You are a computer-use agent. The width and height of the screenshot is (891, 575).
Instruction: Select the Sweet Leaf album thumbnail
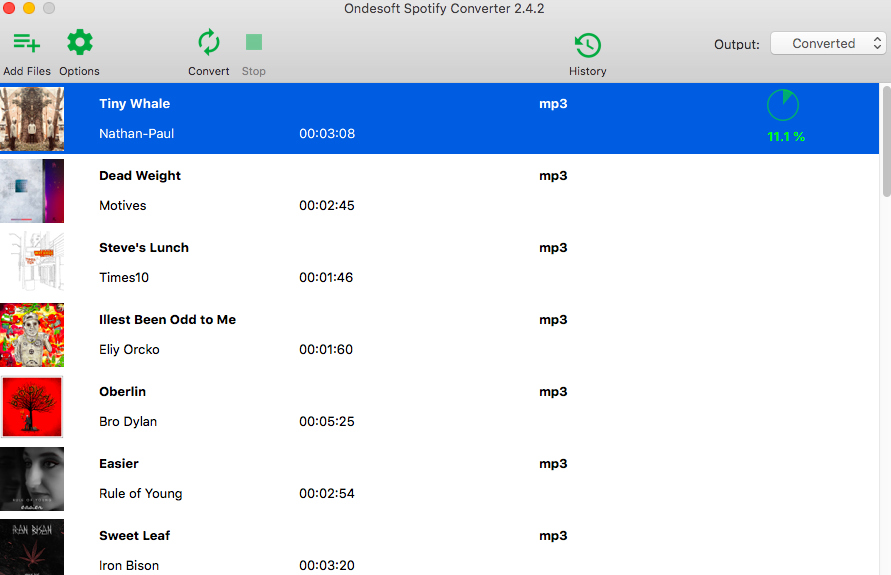(32, 547)
